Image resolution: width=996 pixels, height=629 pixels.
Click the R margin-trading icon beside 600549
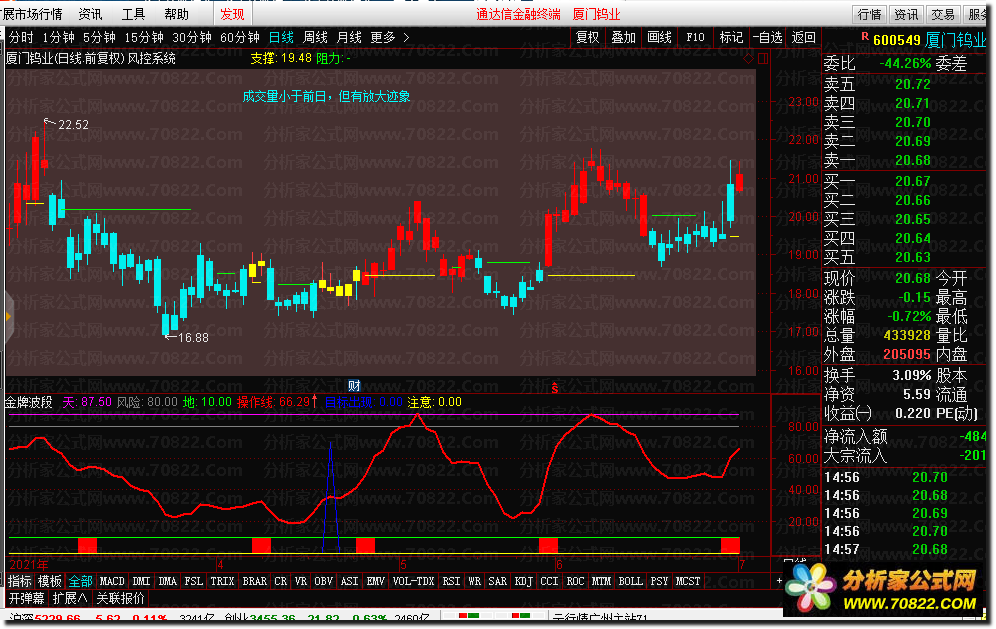click(x=865, y=37)
